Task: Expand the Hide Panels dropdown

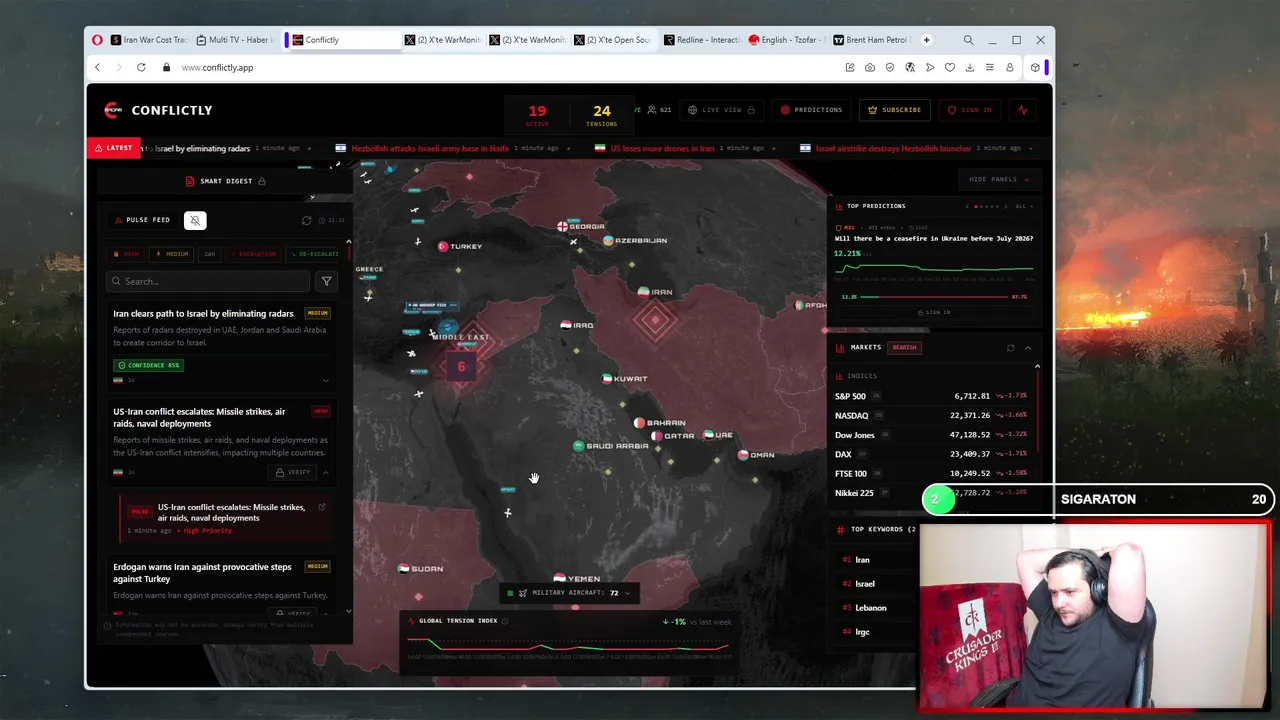Action: 999,179
